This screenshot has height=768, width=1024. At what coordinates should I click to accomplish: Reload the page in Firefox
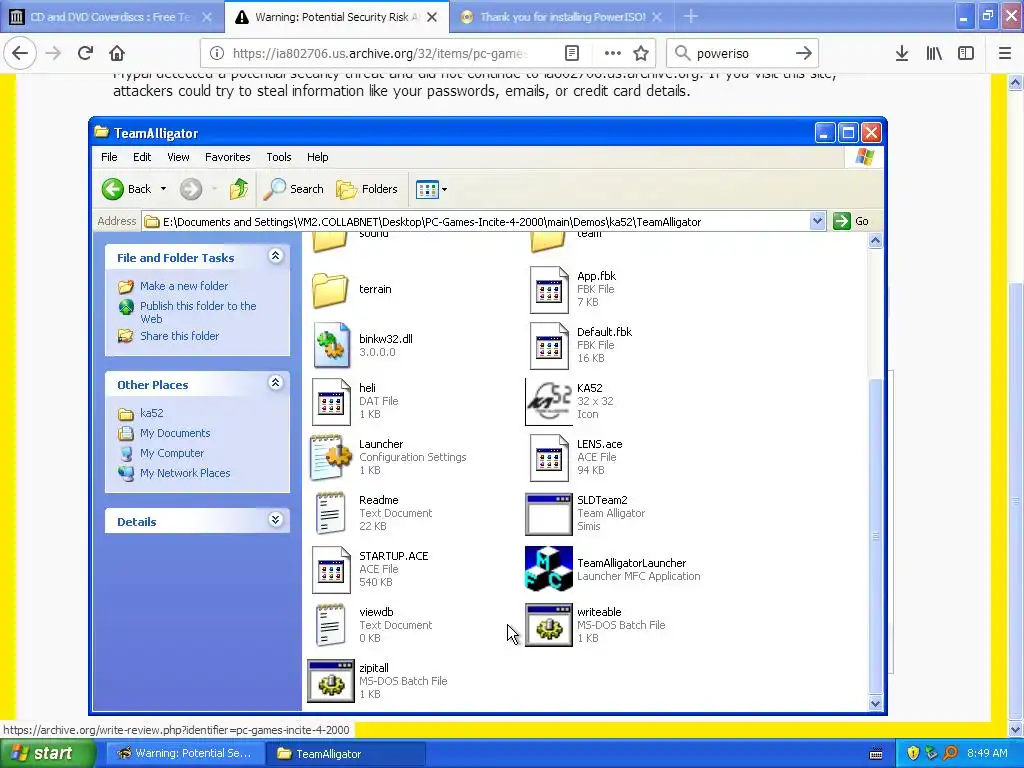coord(86,53)
